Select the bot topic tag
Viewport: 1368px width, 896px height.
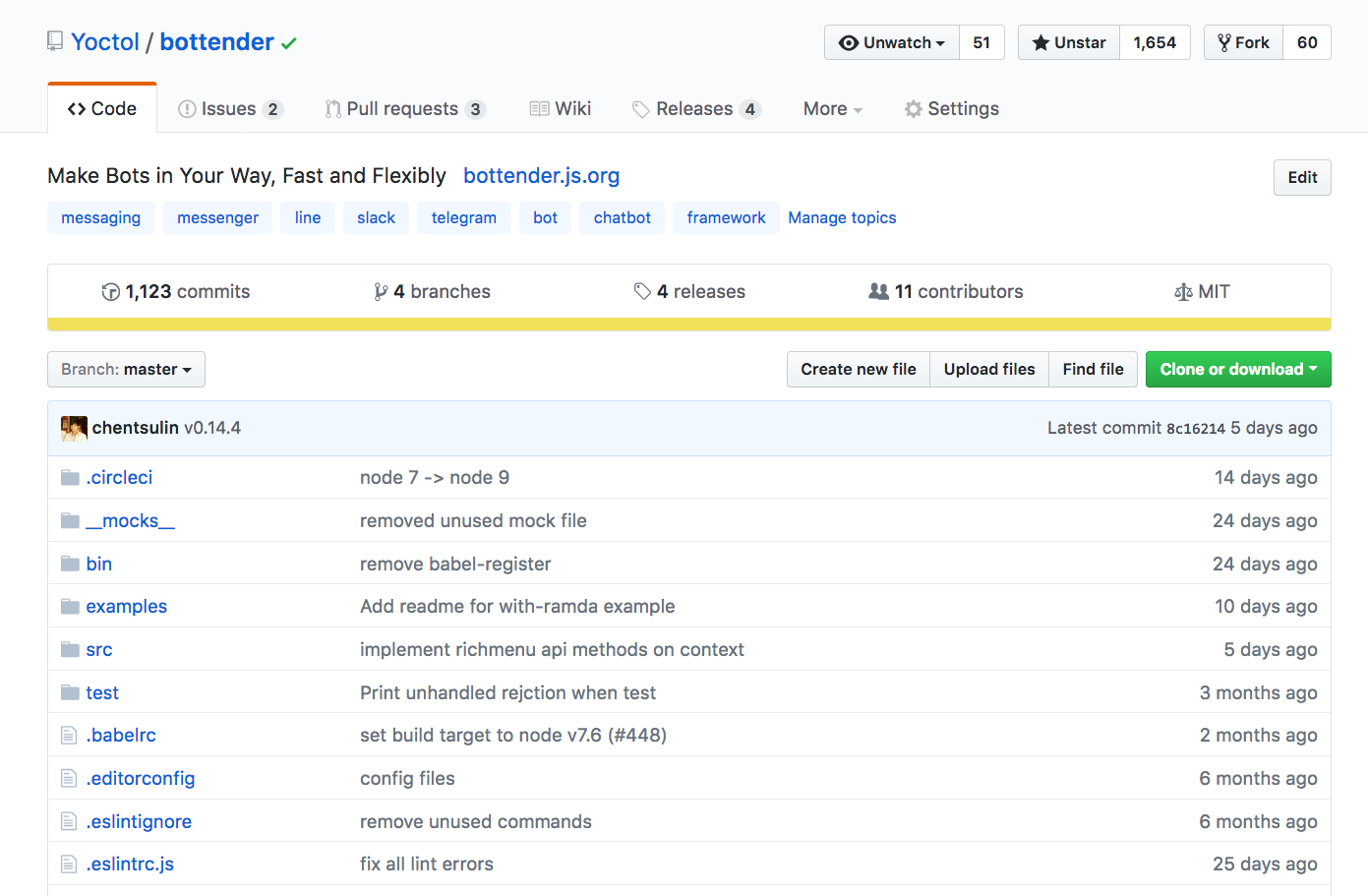tap(545, 217)
